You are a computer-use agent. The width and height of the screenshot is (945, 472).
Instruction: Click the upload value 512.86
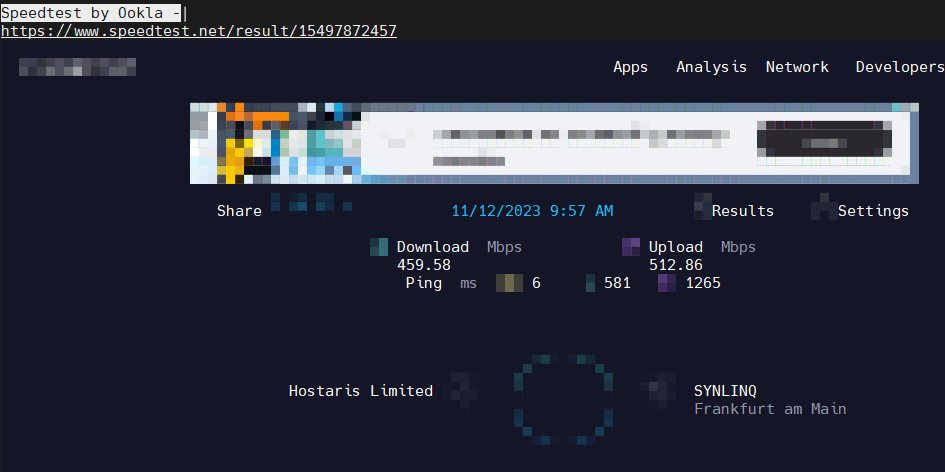(676, 265)
